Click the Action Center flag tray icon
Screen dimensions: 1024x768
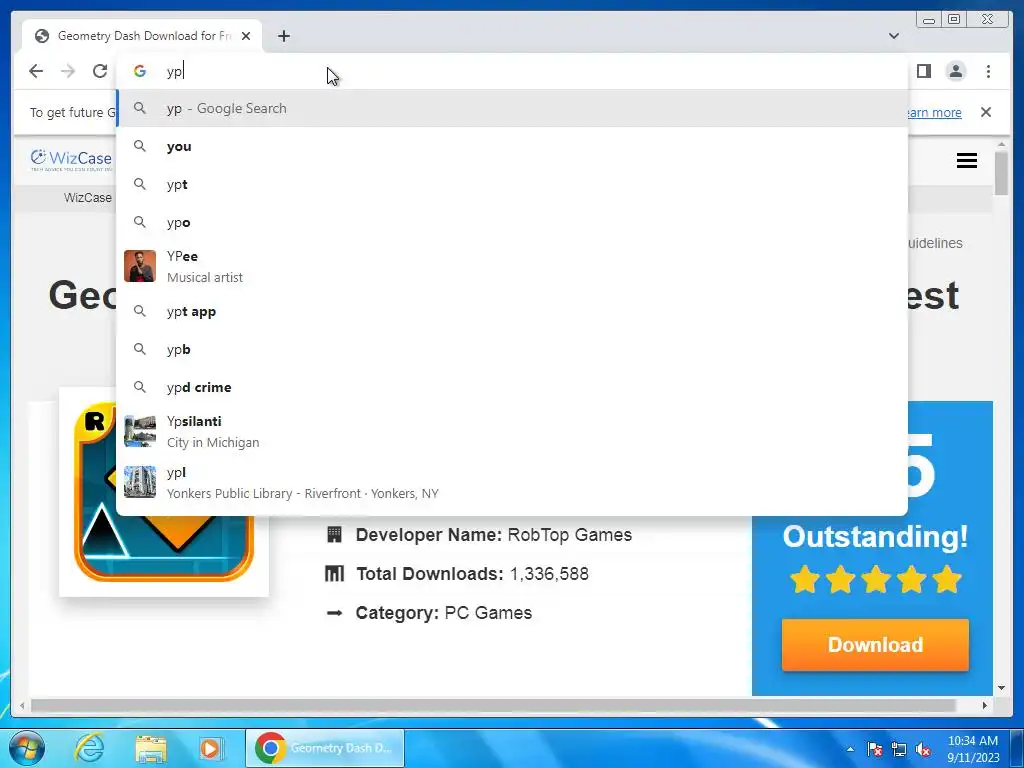click(875, 749)
